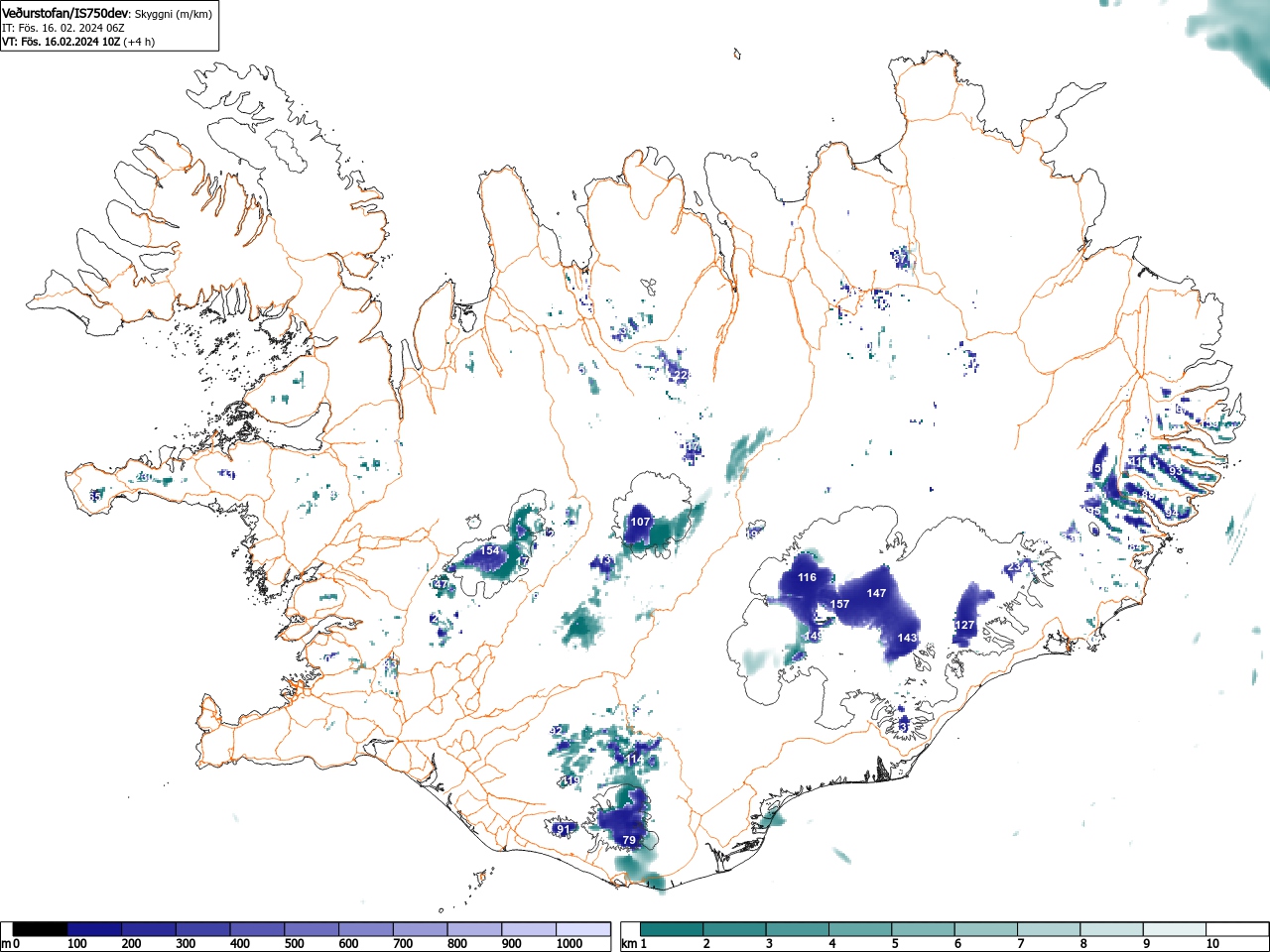Pick the km legend swatch between 1 and 2
The height and width of the screenshot is (952, 1270).
tap(672, 929)
